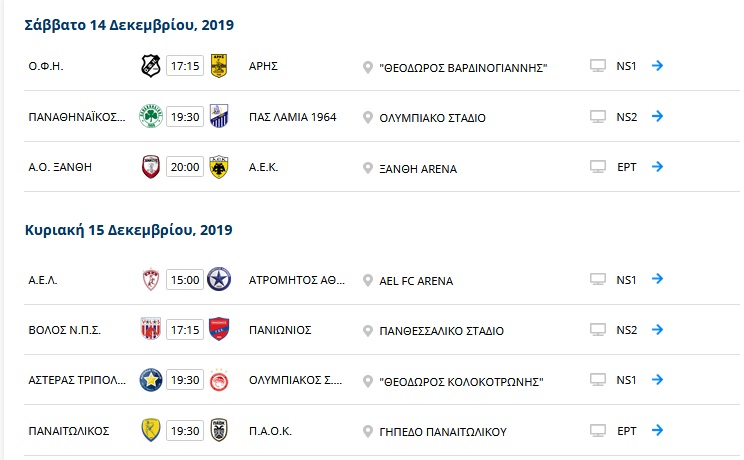
Task: Click the ΟΛΥΜΠΙΑΚΟ ΣΤΑΔΙΟ venue text
Action: pos(432,118)
